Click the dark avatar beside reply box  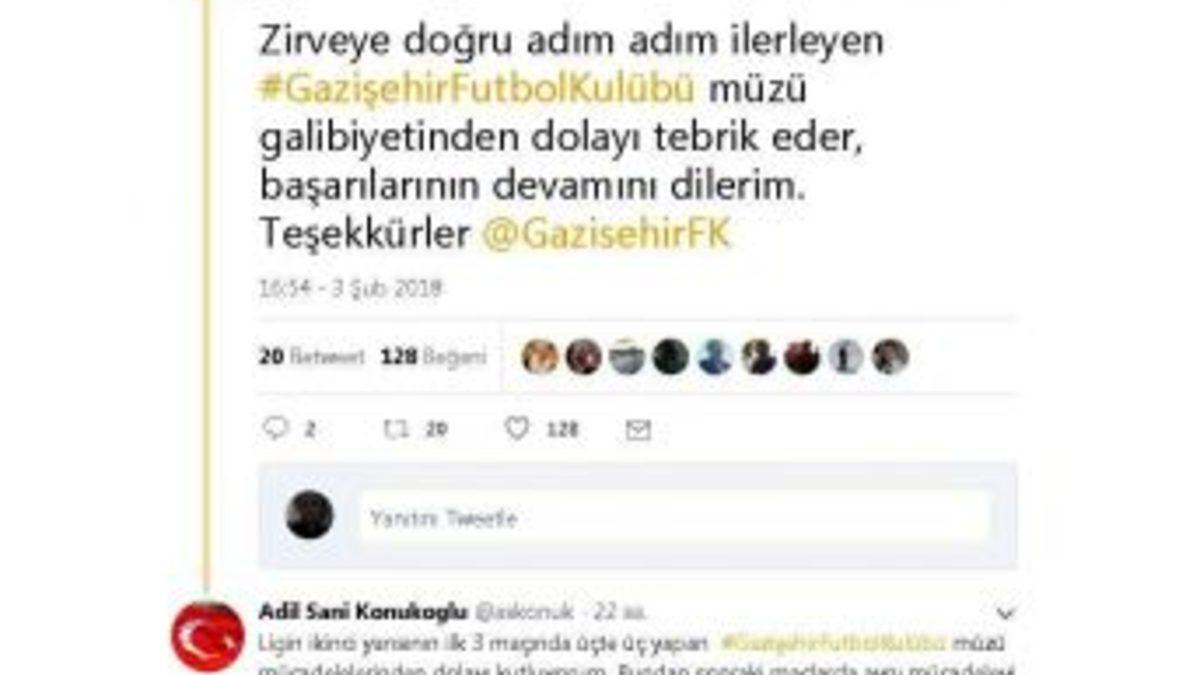point(309,515)
